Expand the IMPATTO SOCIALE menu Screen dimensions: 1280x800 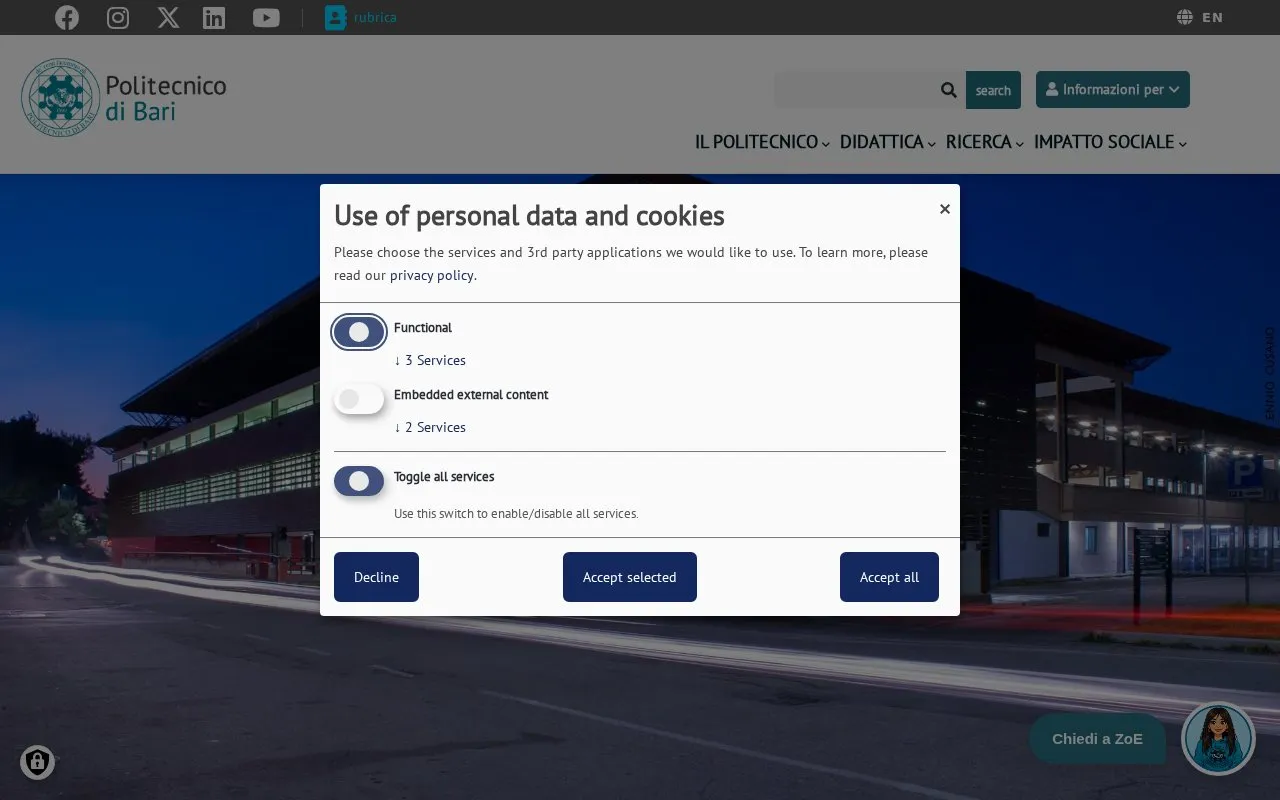coord(1110,142)
